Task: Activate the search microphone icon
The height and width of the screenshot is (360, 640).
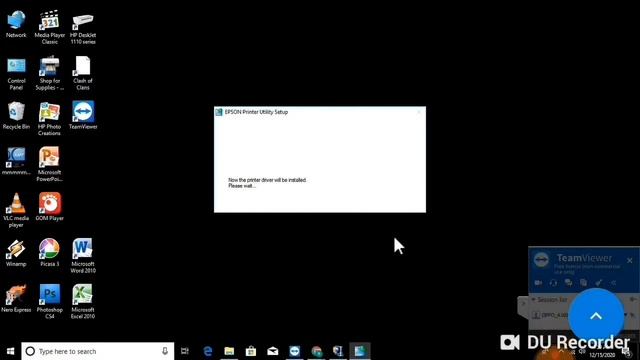Action: pyautogui.click(x=165, y=351)
